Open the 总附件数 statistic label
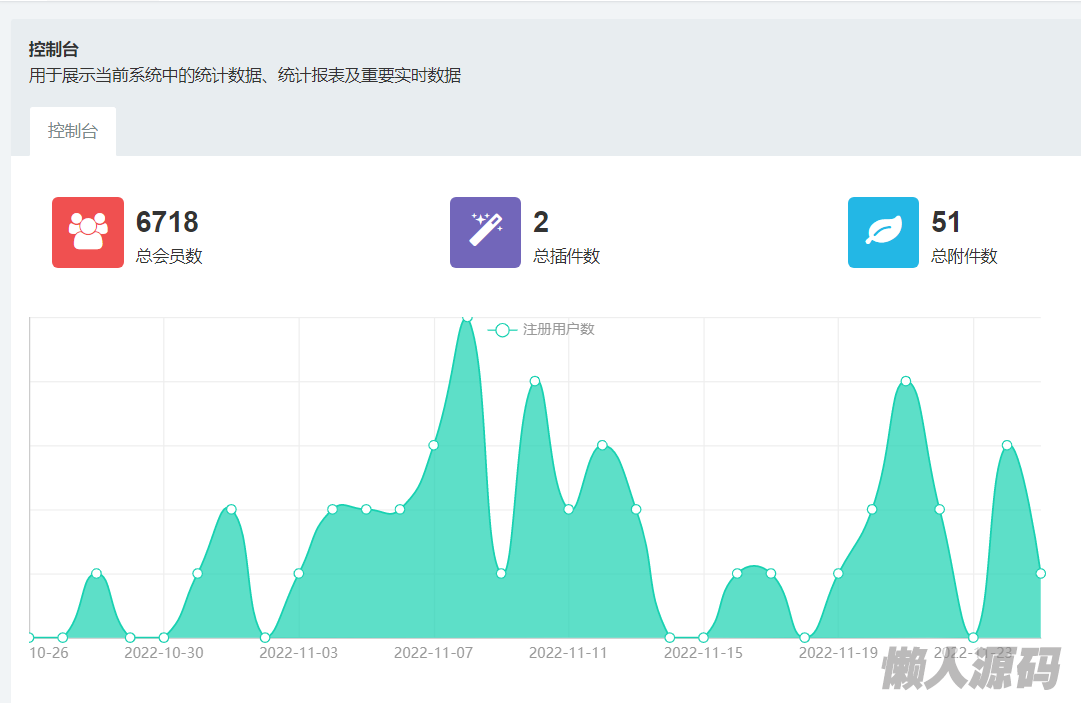1081x703 pixels. 964,256
